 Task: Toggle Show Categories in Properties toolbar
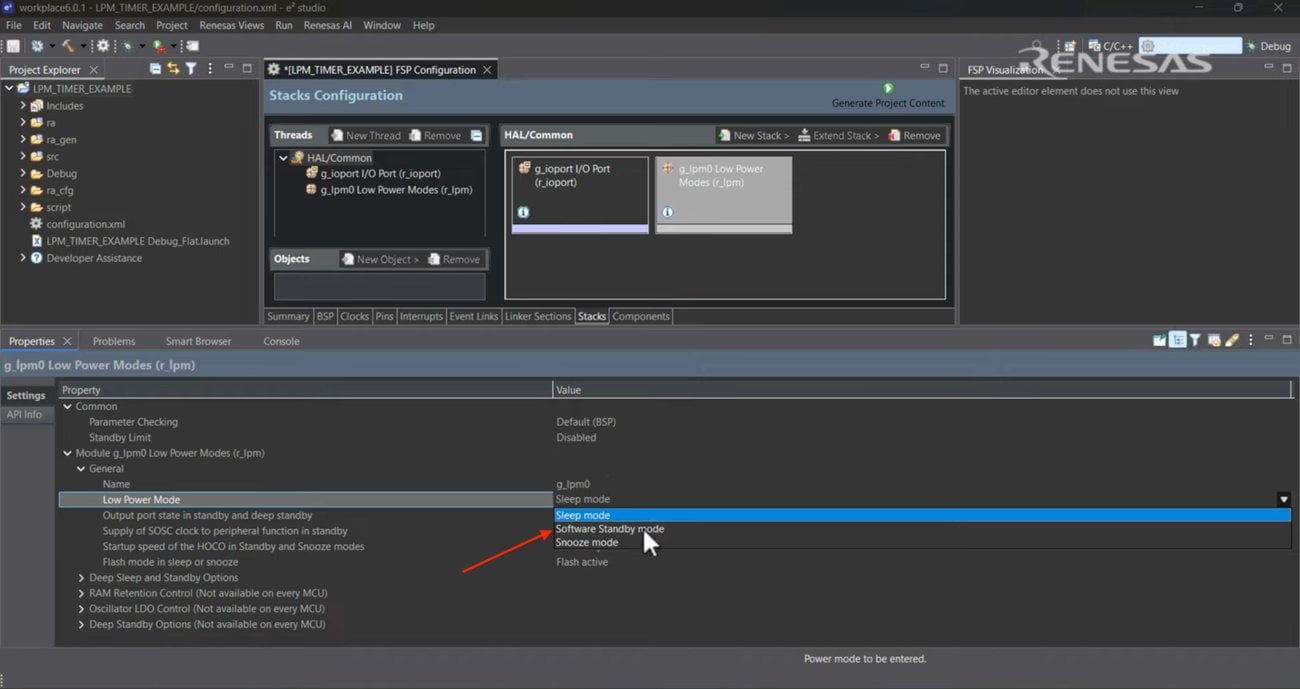(1178, 341)
